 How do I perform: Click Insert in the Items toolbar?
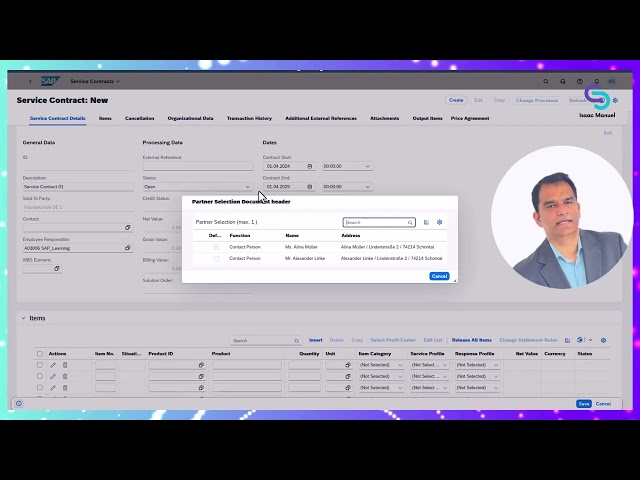pyautogui.click(x=316, y=340)
